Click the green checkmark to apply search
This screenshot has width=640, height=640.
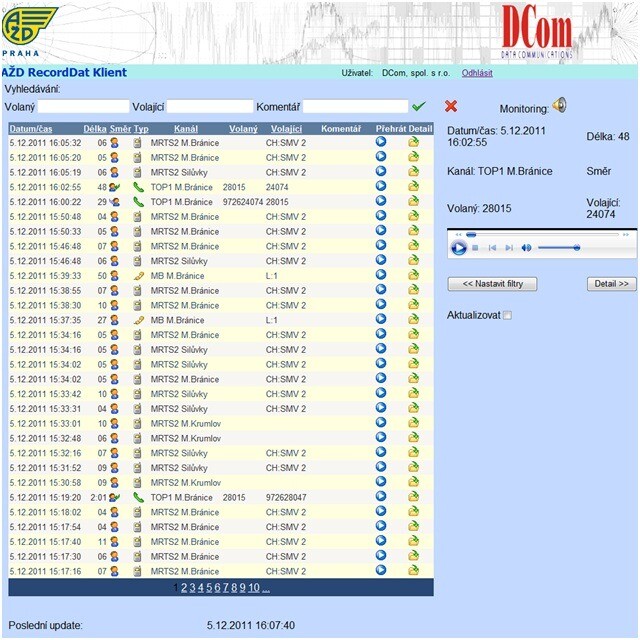[418, 106]
